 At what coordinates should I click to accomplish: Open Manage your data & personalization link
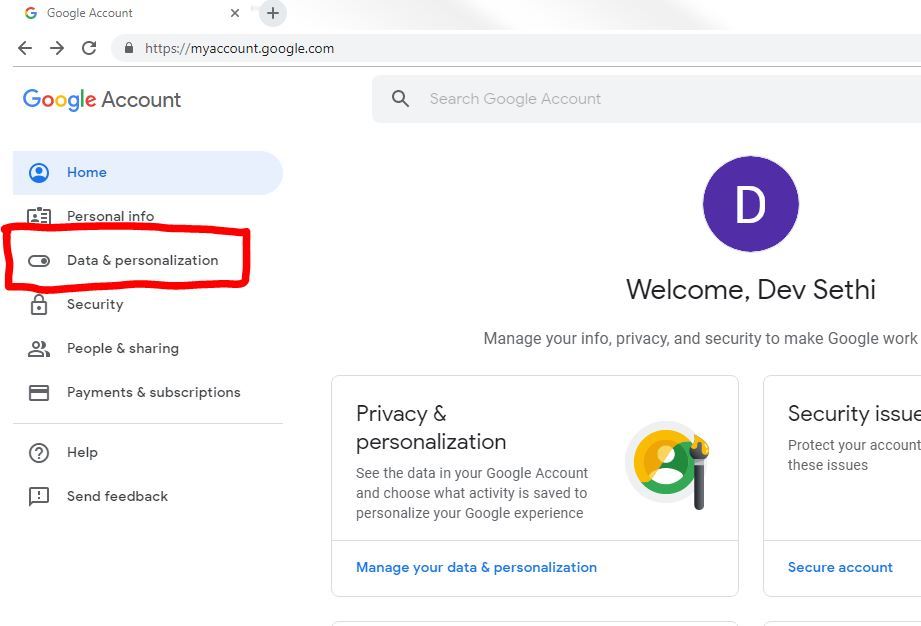tap(476, 567)
